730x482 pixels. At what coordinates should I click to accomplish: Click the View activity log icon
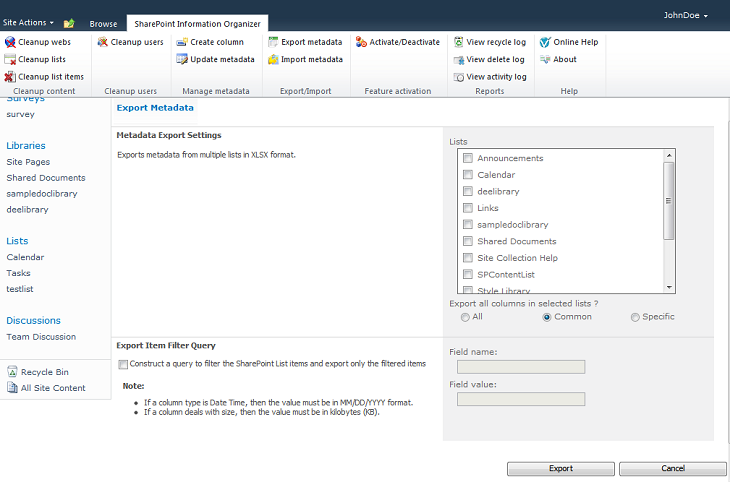[459, 77]
